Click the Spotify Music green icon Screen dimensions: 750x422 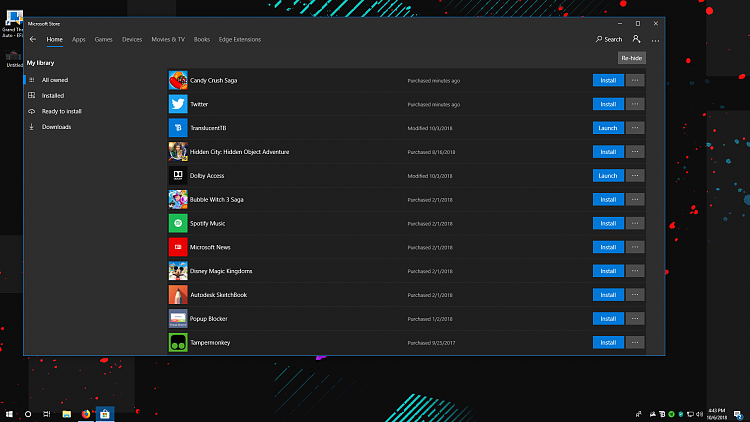coord(178,223)
